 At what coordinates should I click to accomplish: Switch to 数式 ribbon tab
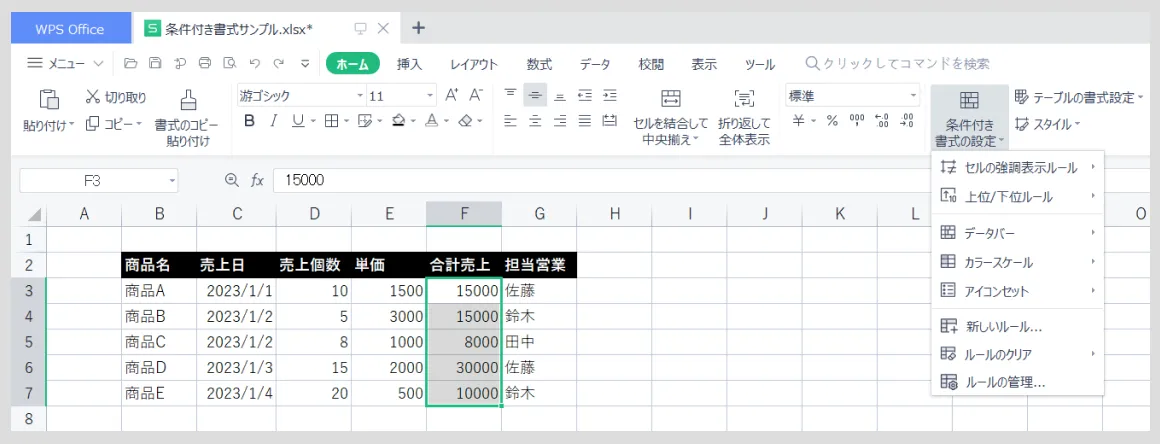pyautogui.click(x=539, y=64)
